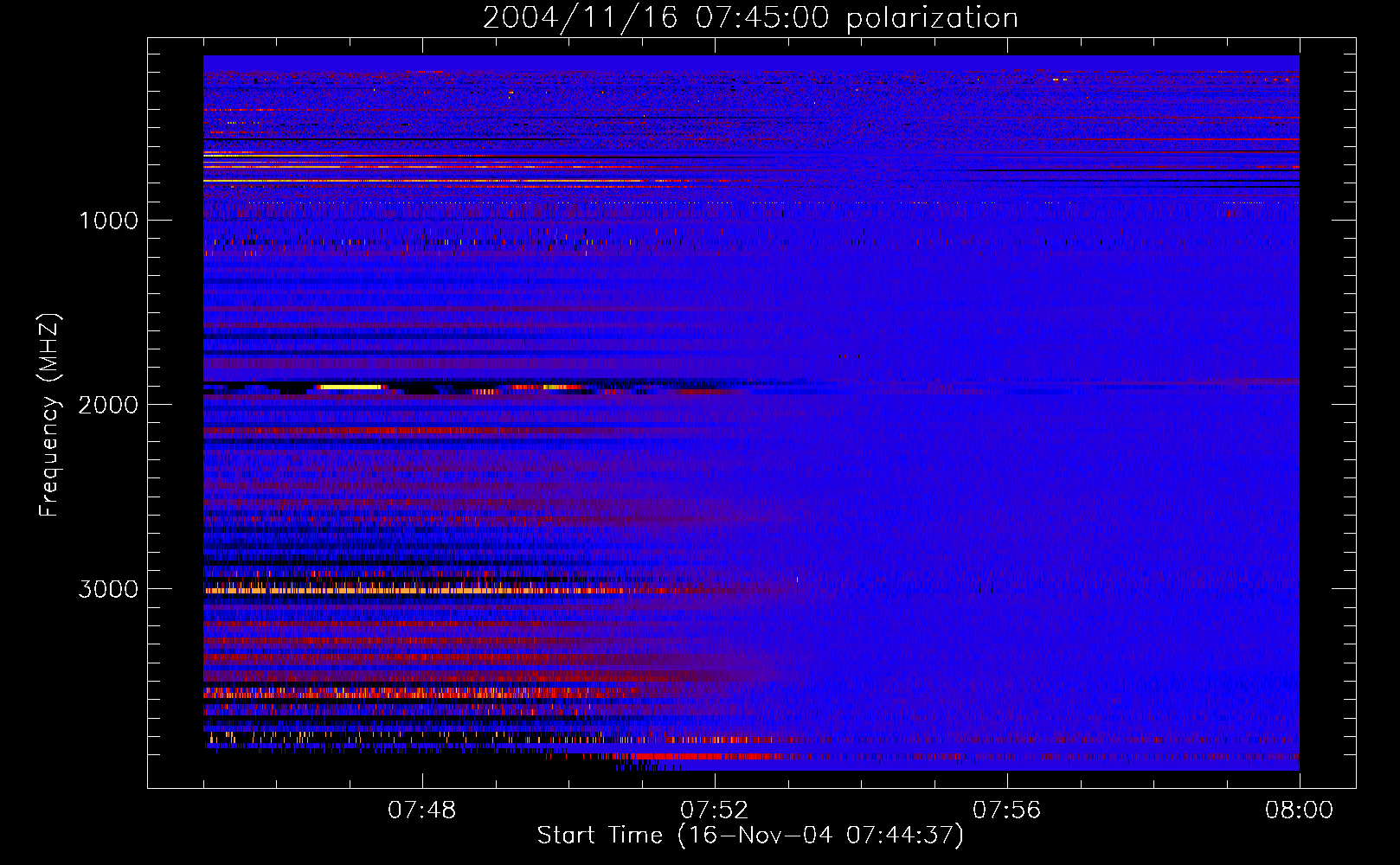Image resolution: width=1400 pixels, height=865 pixels.
Task: Click the 08:00 time tick label
Action: point(1299,811)
